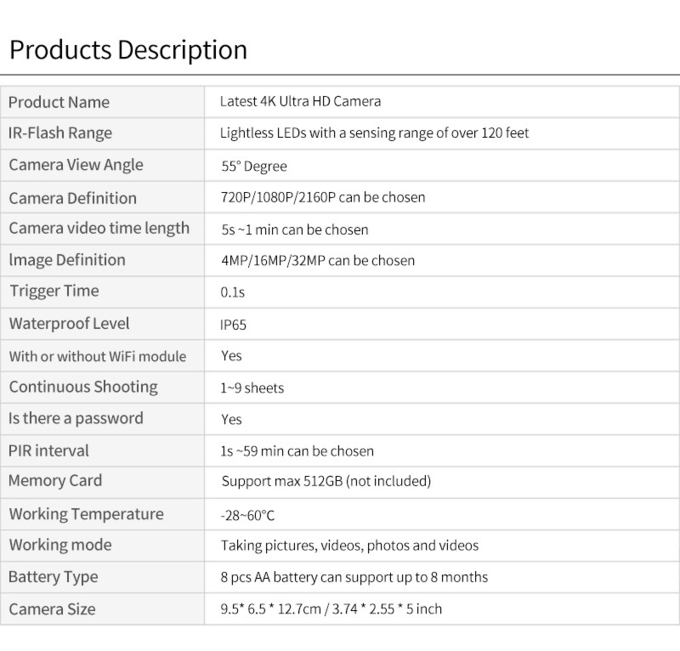
Task: Click the PIR interval 1s~59 min value
Action: (297, 451)
